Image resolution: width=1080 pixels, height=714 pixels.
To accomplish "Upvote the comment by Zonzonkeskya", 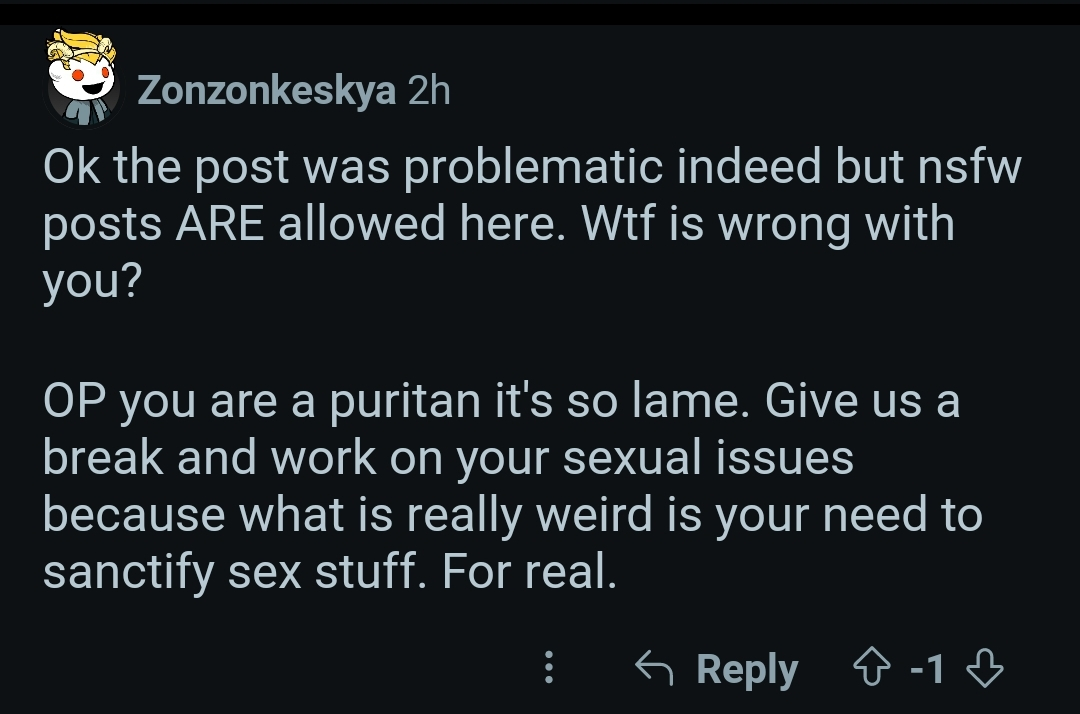I will (872, 669).
